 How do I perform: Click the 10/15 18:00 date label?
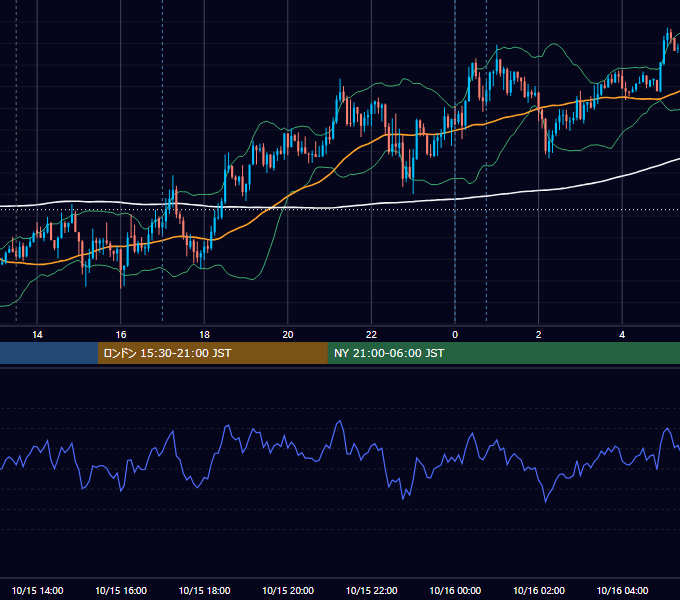point(204,590)
